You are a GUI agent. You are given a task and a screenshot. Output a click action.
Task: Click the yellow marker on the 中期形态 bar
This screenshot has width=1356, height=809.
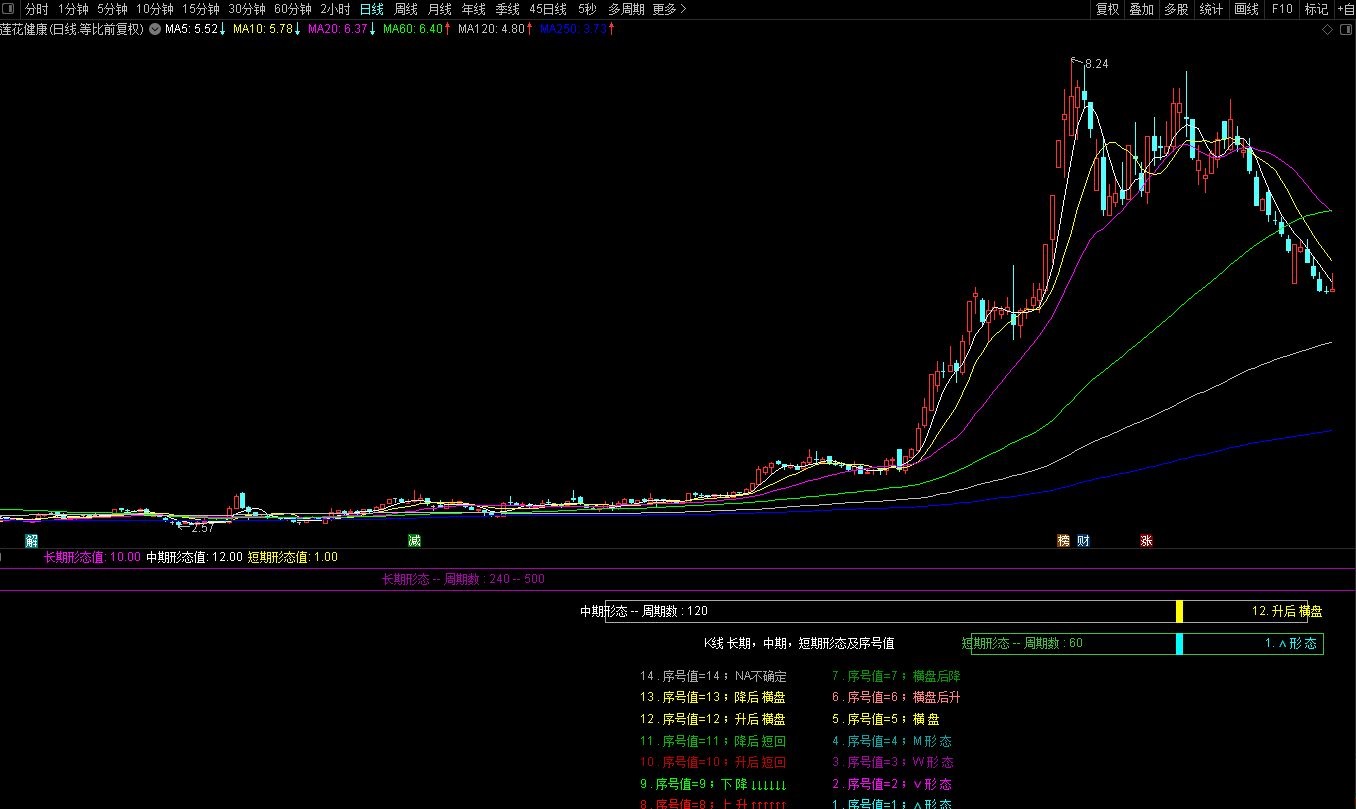(1179, 611)
